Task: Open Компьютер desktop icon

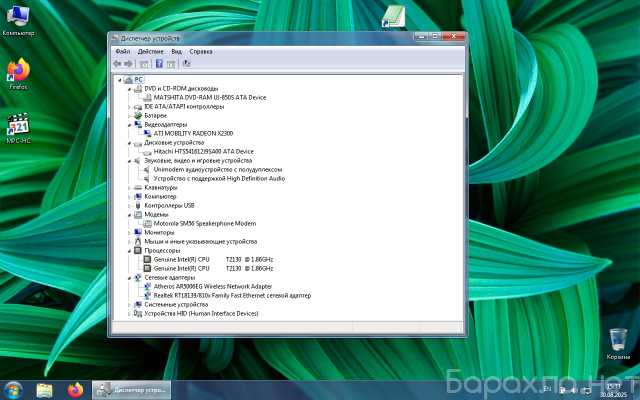Action: 18,21
